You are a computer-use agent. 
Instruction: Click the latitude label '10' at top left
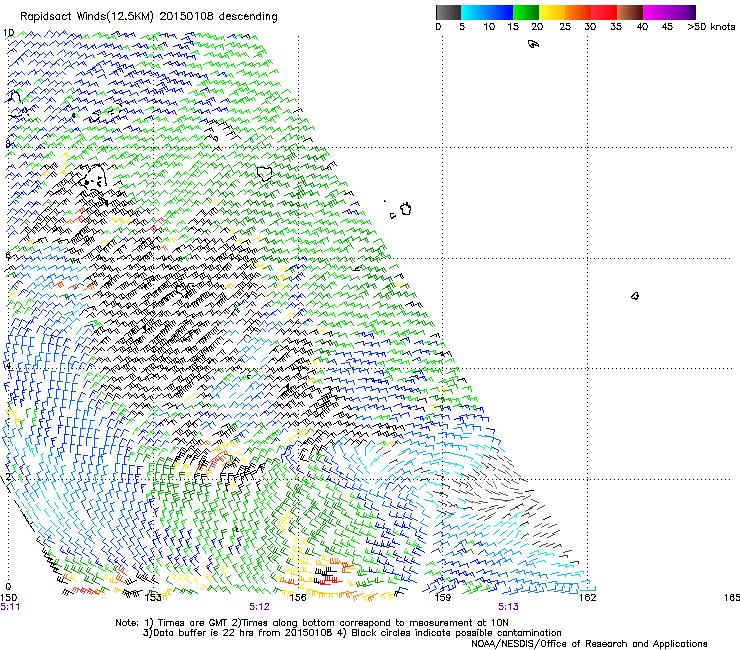coord(9,33)
